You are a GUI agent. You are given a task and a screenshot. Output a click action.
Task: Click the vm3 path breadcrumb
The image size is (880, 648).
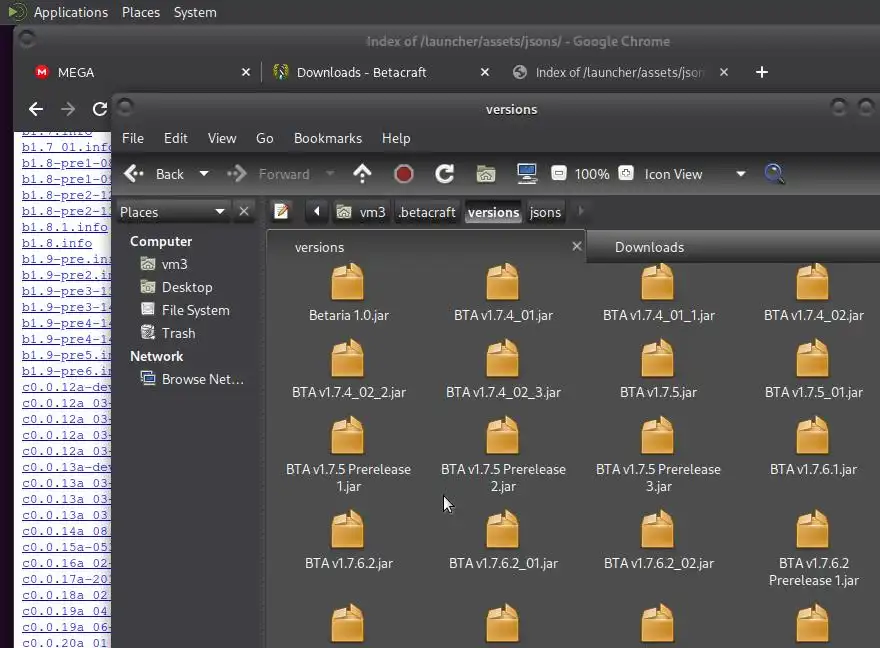(361, 212)
